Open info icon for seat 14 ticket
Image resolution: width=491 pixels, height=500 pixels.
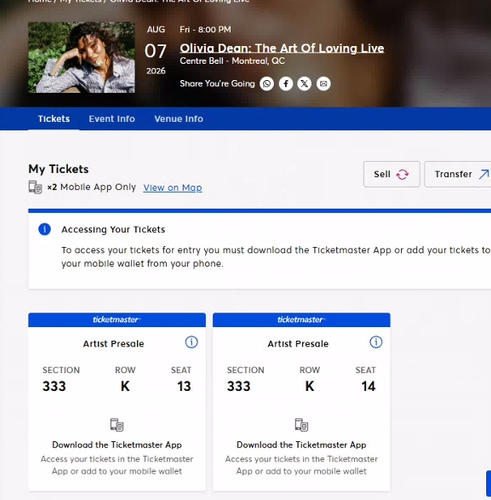coord(376,342)
